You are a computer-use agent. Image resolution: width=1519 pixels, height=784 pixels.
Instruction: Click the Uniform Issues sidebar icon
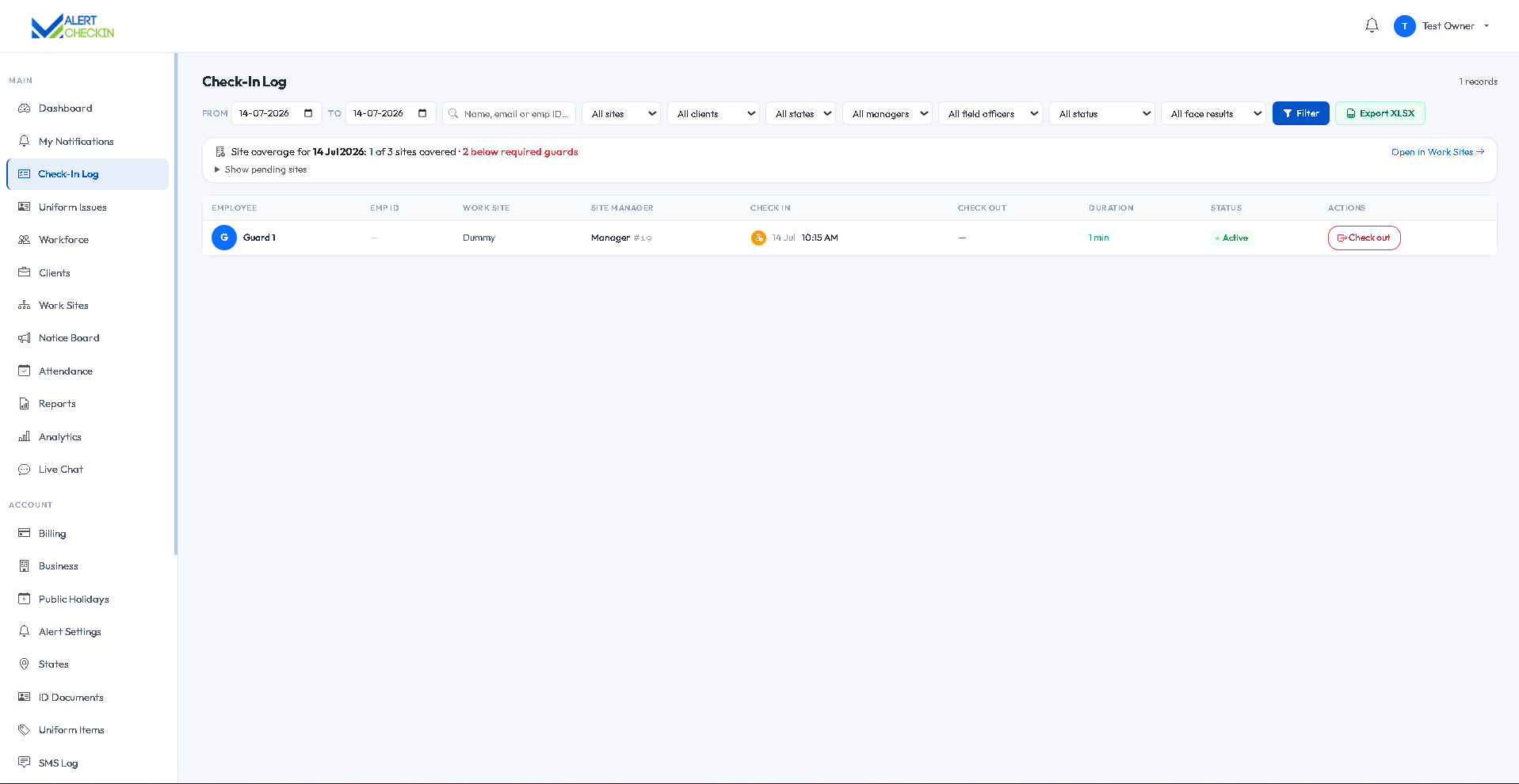pyautogui.click(x=25, y=207)
